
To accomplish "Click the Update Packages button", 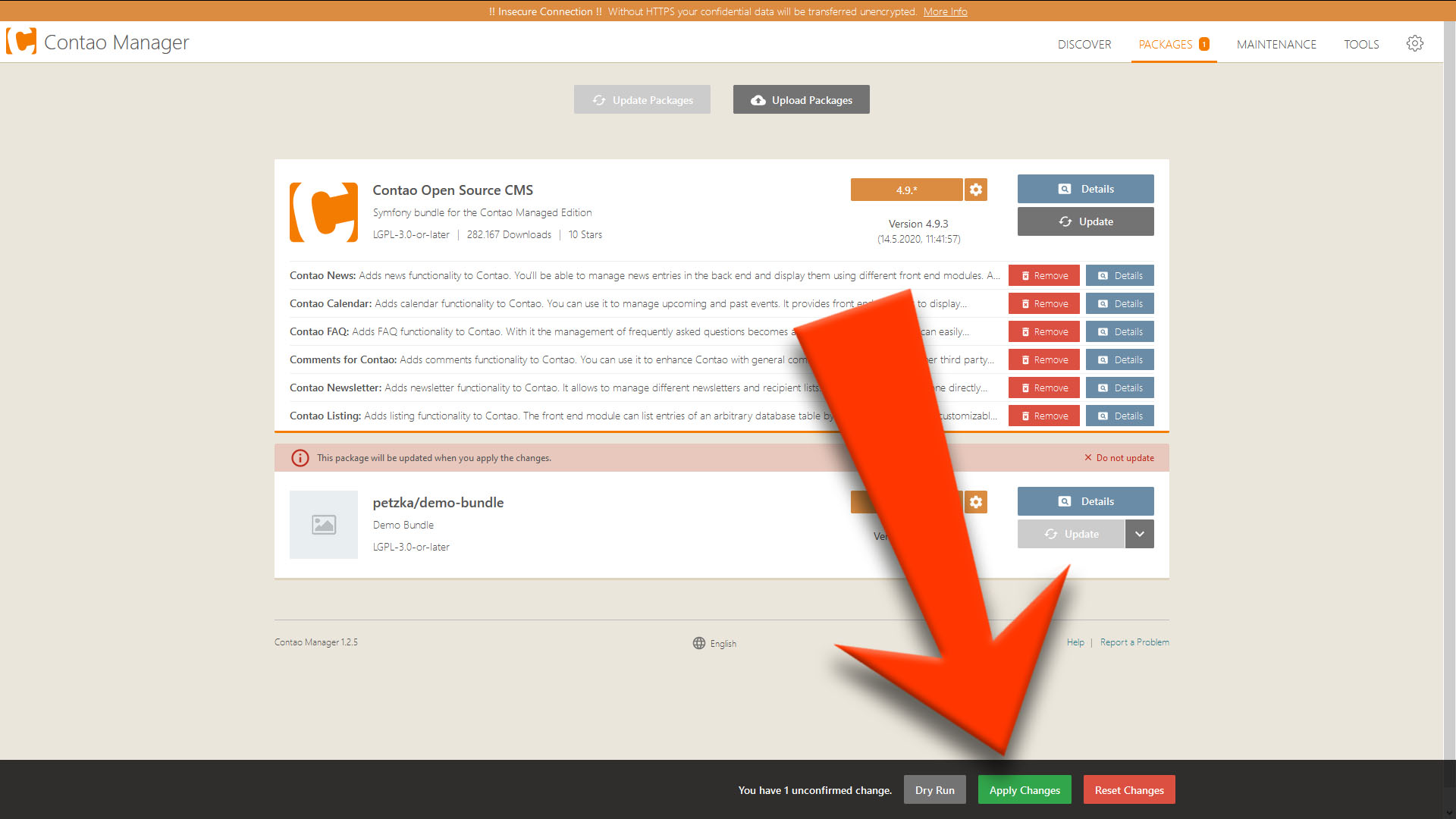I will pos(642,99).
